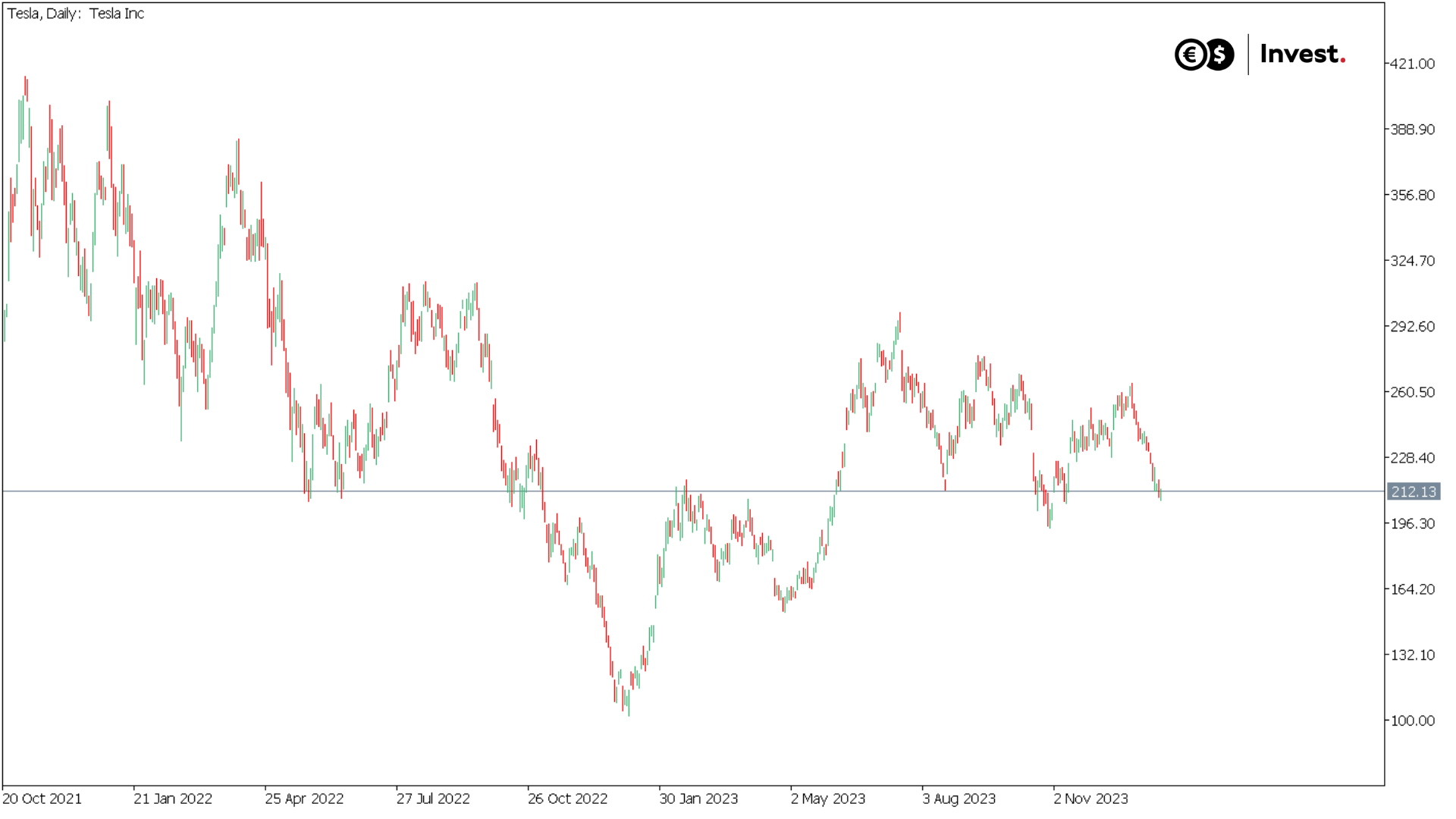Click the 30 Jan 2023 date label
The width and height of the screenshot is (1456, 819).
coord(698,799)
